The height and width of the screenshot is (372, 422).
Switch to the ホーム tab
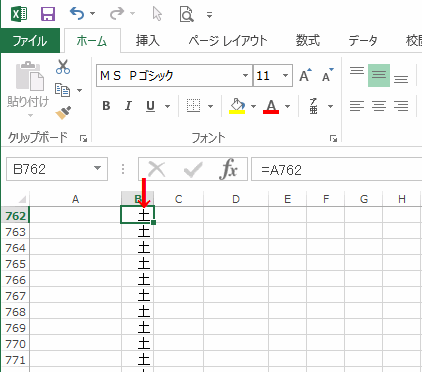coord(92,41)
